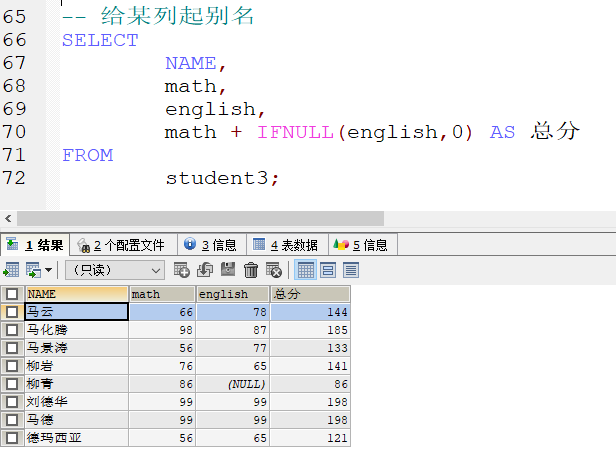The width and height of the screenshot is (616, 462).
Task: Click the editor horizontal scrollbar thumb
Action: click(x=200, y=218)
